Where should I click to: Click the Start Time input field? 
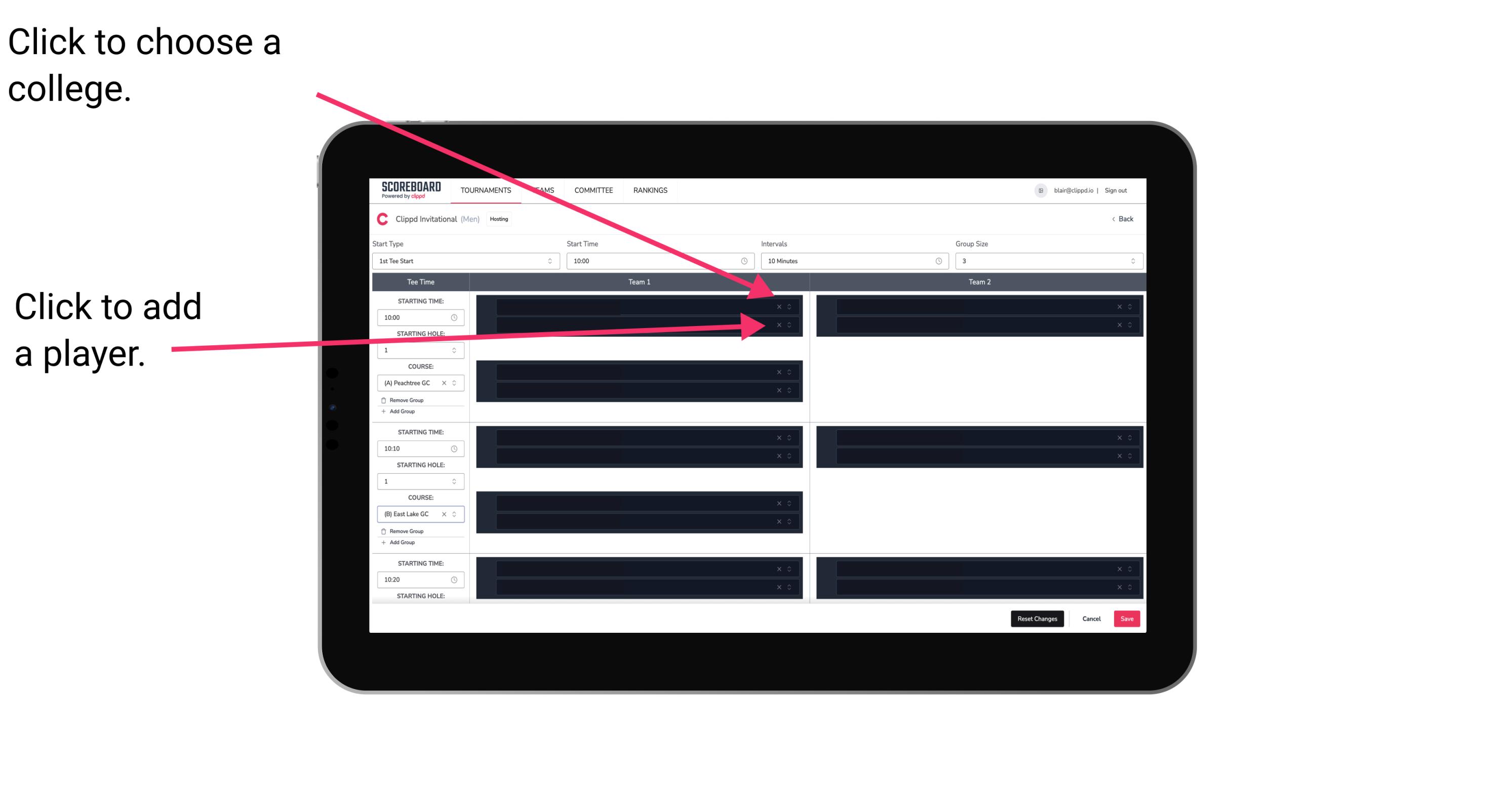point(660,262)
